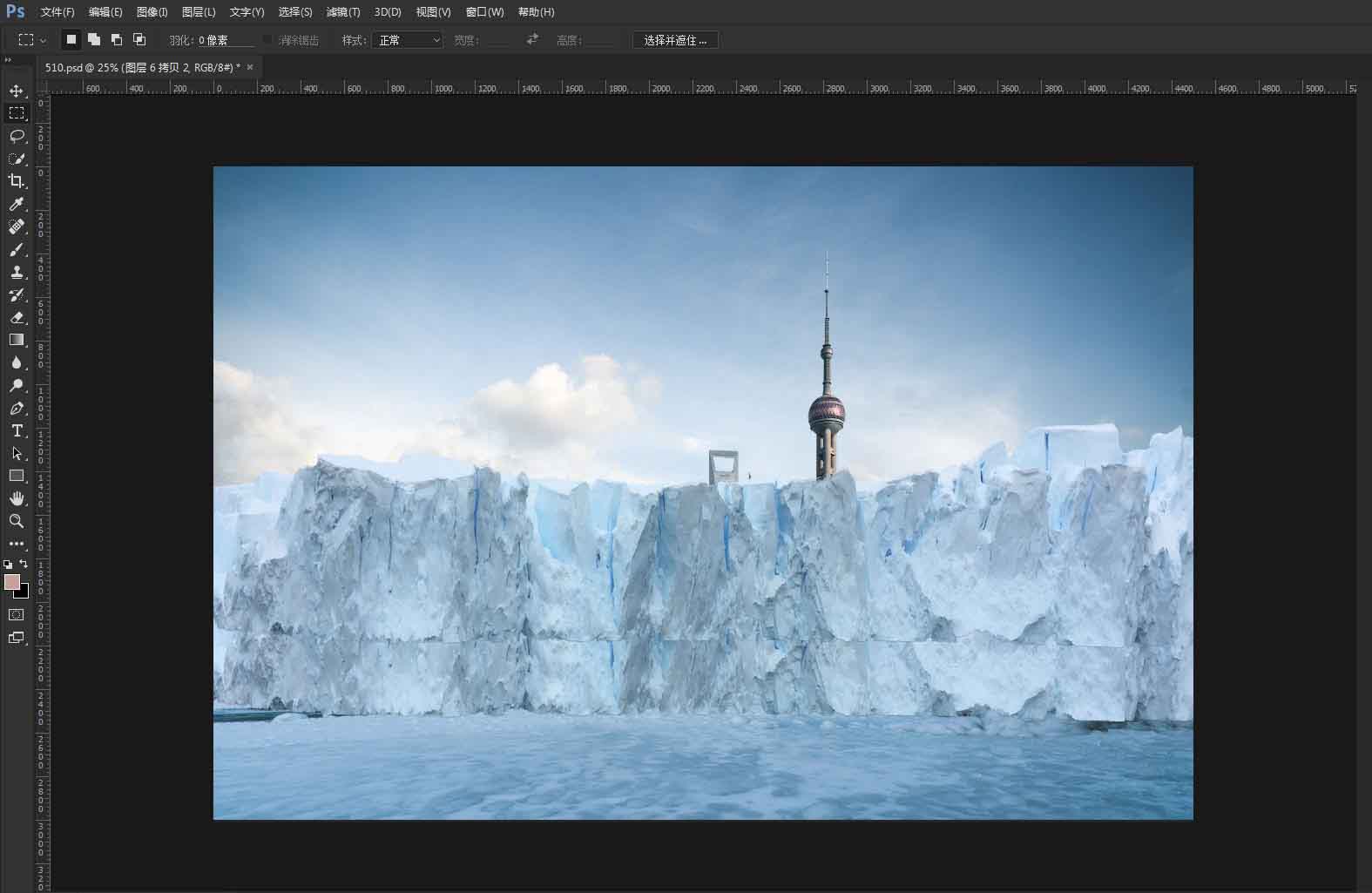Open the 编辑(E) menu
The width and height of the screenshot is (1372, 893).
[x=105, y=12]
